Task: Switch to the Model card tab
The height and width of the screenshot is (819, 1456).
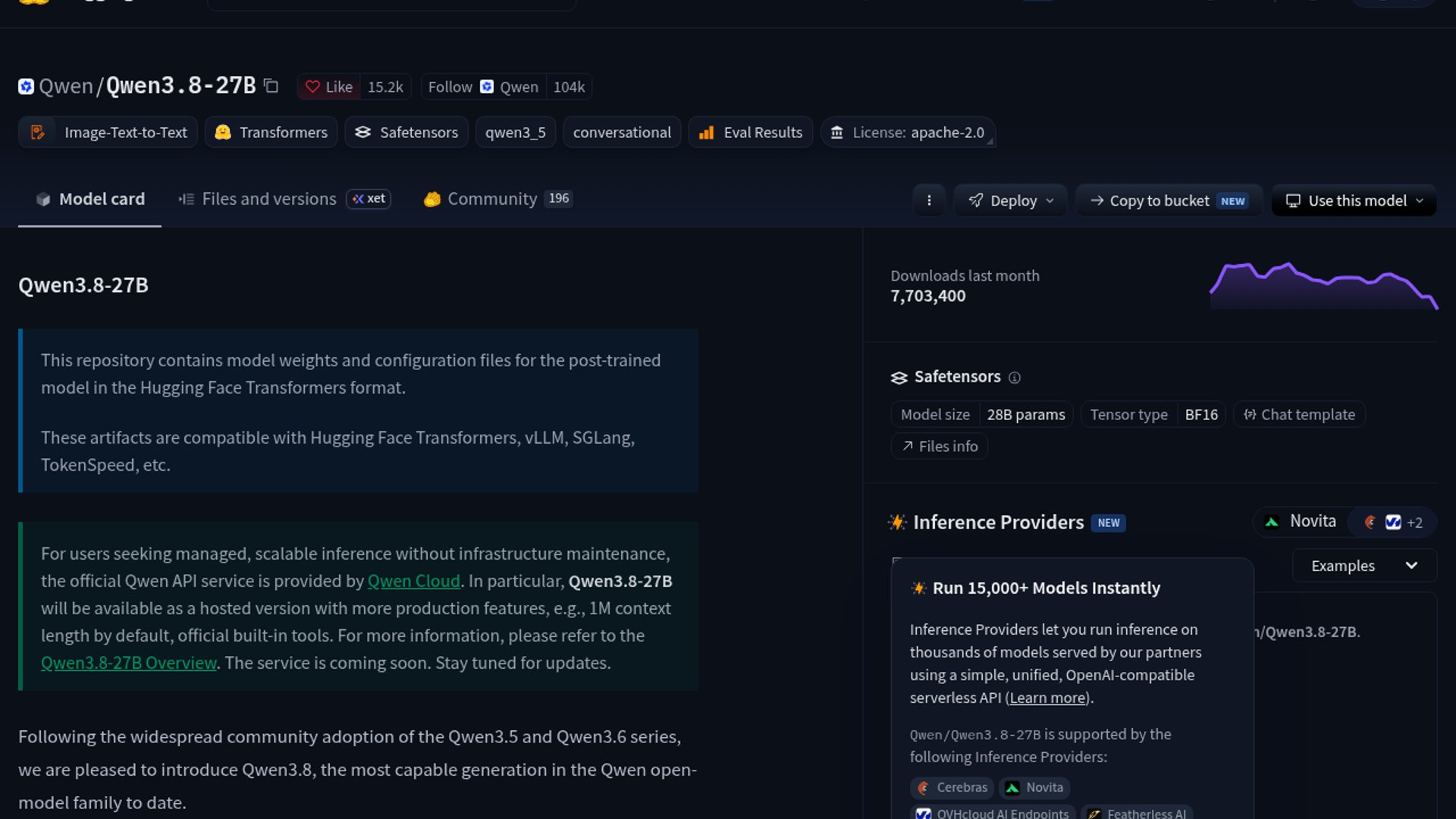Action: (x=89, y=199)
